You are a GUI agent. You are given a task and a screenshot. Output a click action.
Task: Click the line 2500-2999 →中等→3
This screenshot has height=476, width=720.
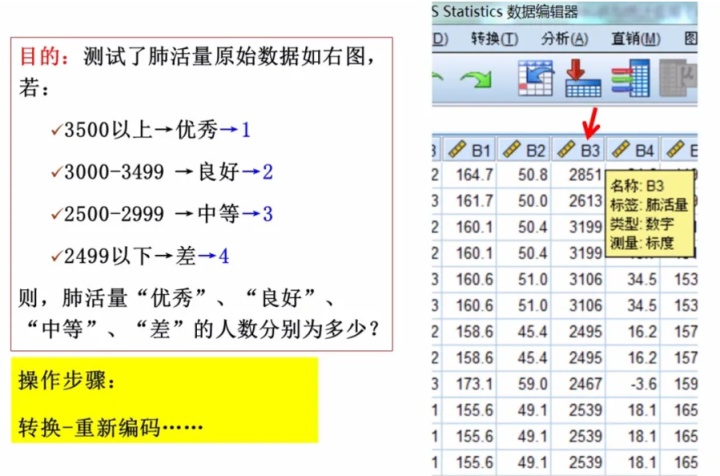coord(162,214)
